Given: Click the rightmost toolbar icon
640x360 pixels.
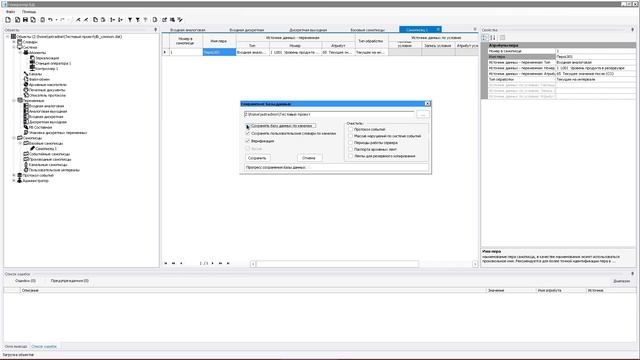Looking at the screenshot, I should 180,20.
